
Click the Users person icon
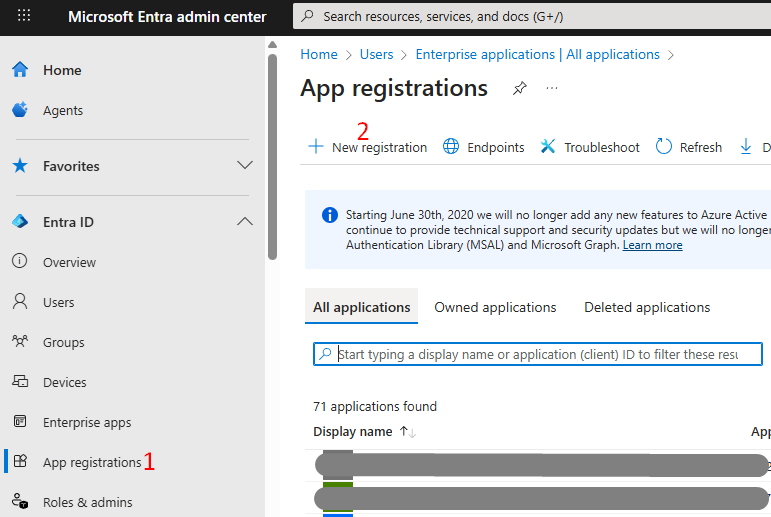click(19, 302)
